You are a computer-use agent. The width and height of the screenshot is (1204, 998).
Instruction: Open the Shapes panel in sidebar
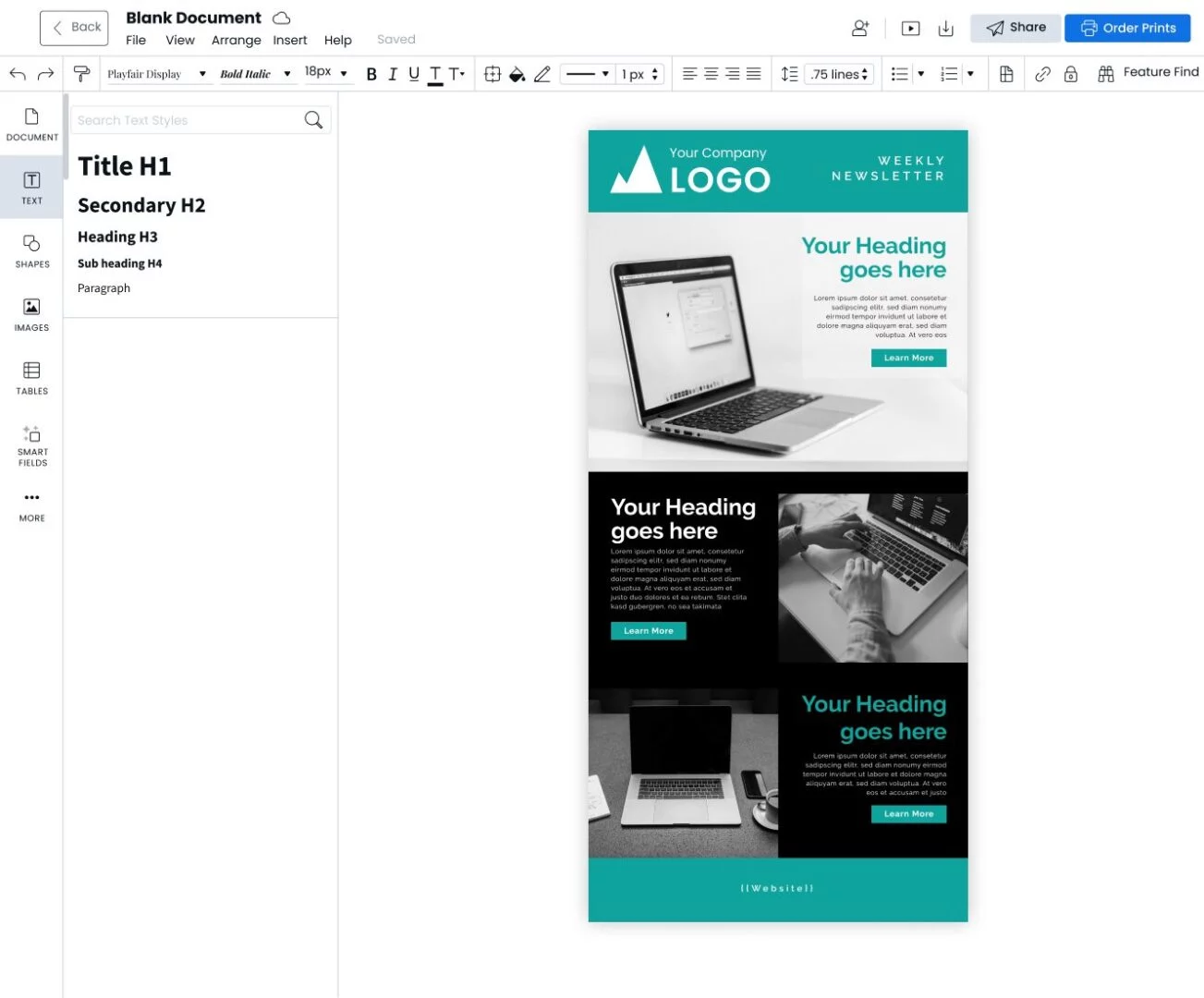(31, 250)
